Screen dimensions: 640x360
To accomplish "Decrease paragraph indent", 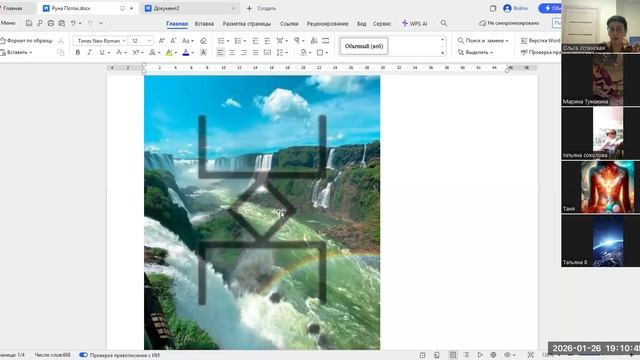I will pos(256,41).
